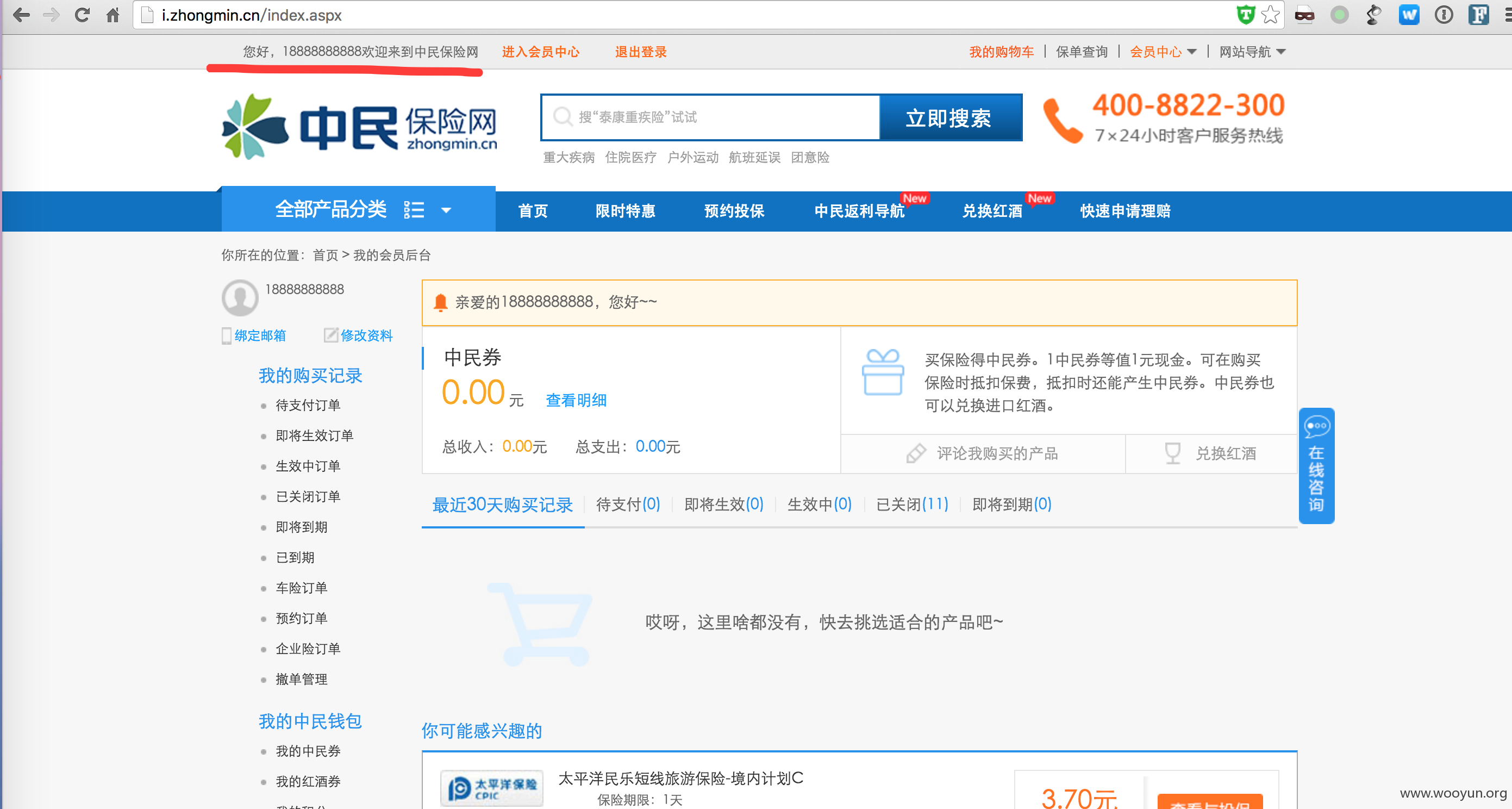
Task: Open 中民返利导航 menu item
Action: coord(860,210)
